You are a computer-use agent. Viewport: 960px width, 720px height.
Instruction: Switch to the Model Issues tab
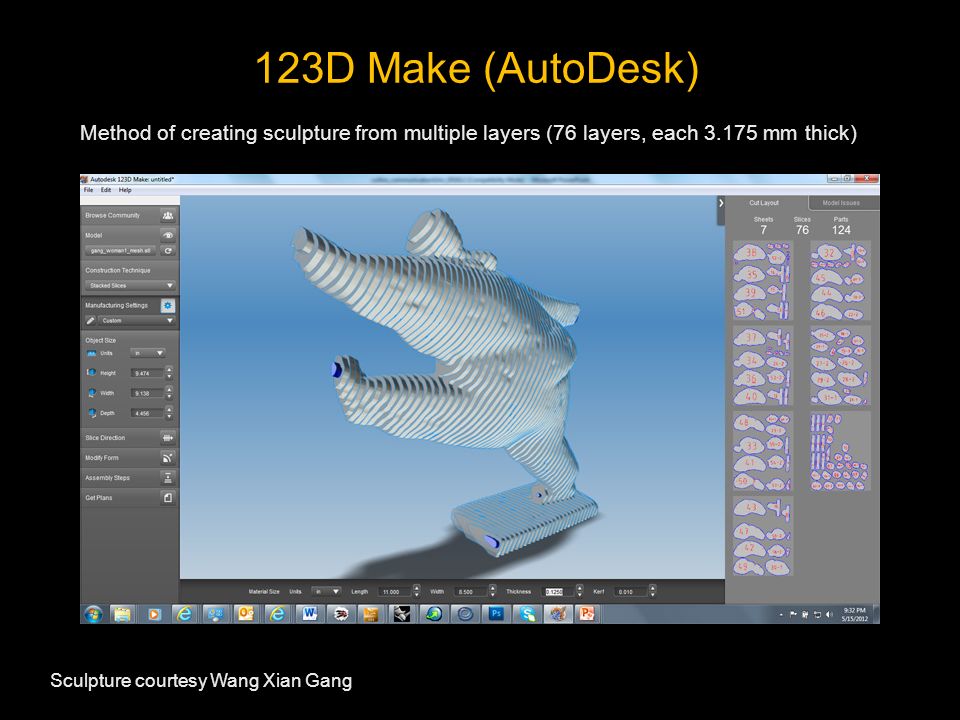point(842,203)
